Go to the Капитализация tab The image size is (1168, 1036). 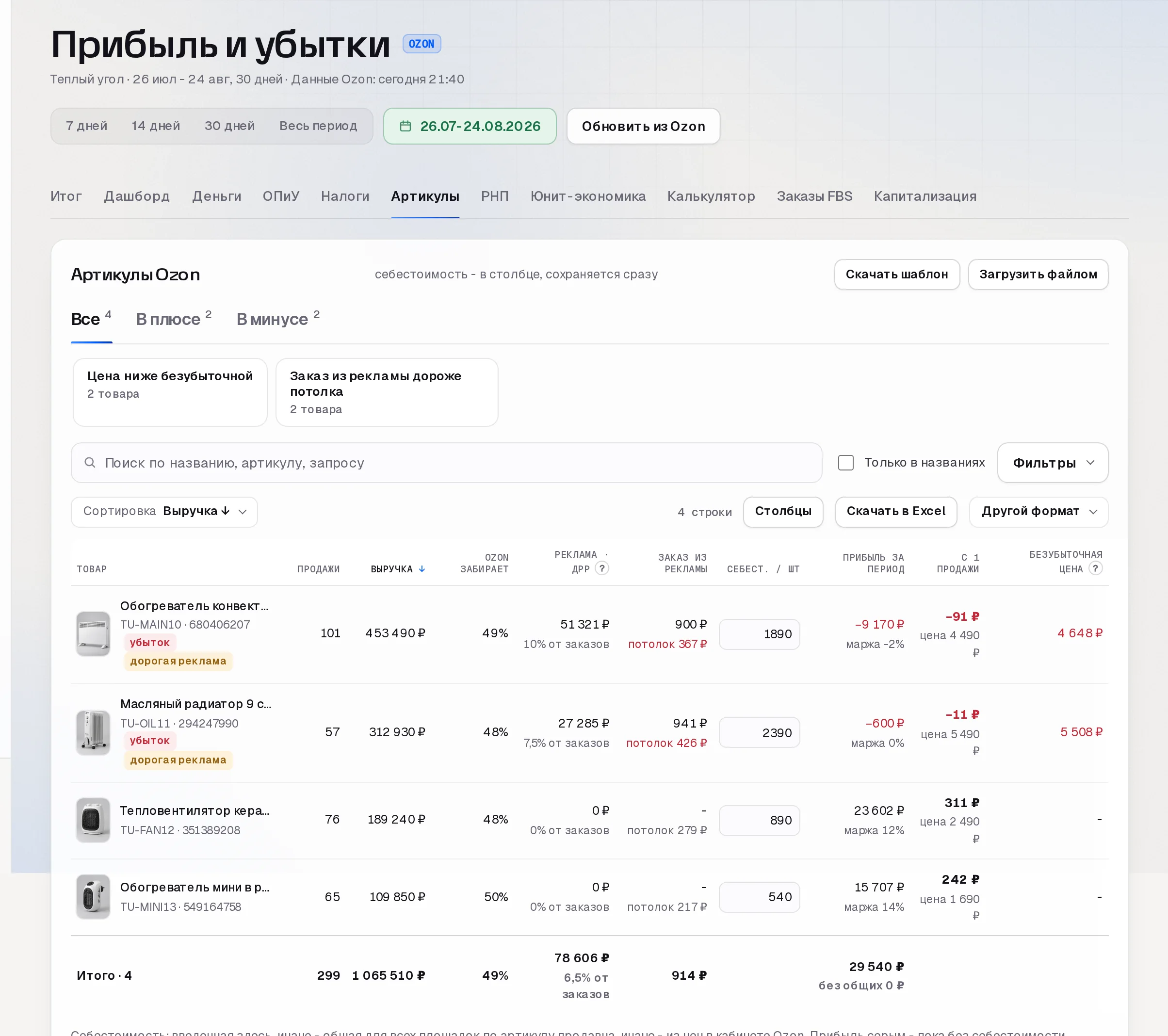tap(925, 196)
